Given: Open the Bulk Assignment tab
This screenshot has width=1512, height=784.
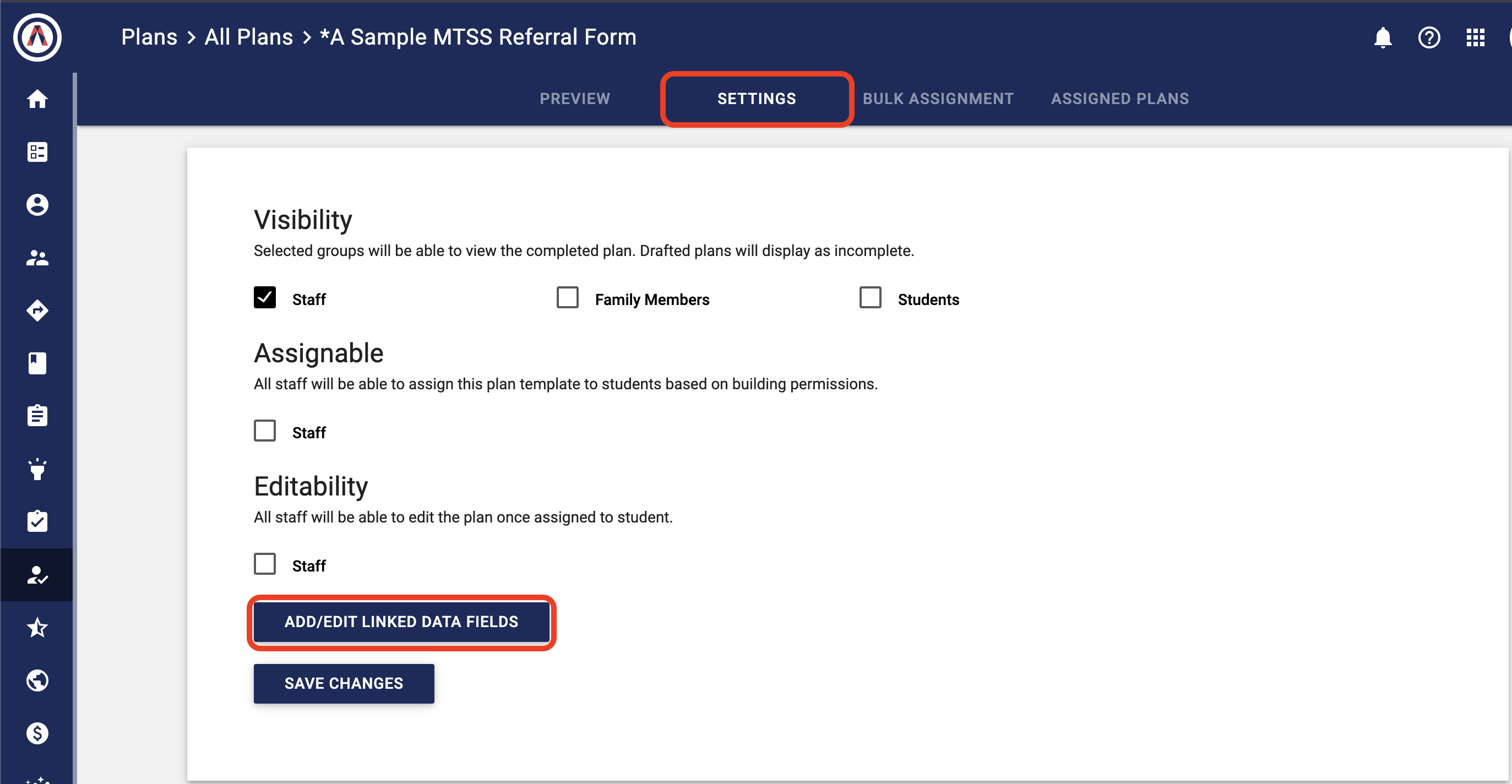Looking at the screenshot, I should (937, 99).
